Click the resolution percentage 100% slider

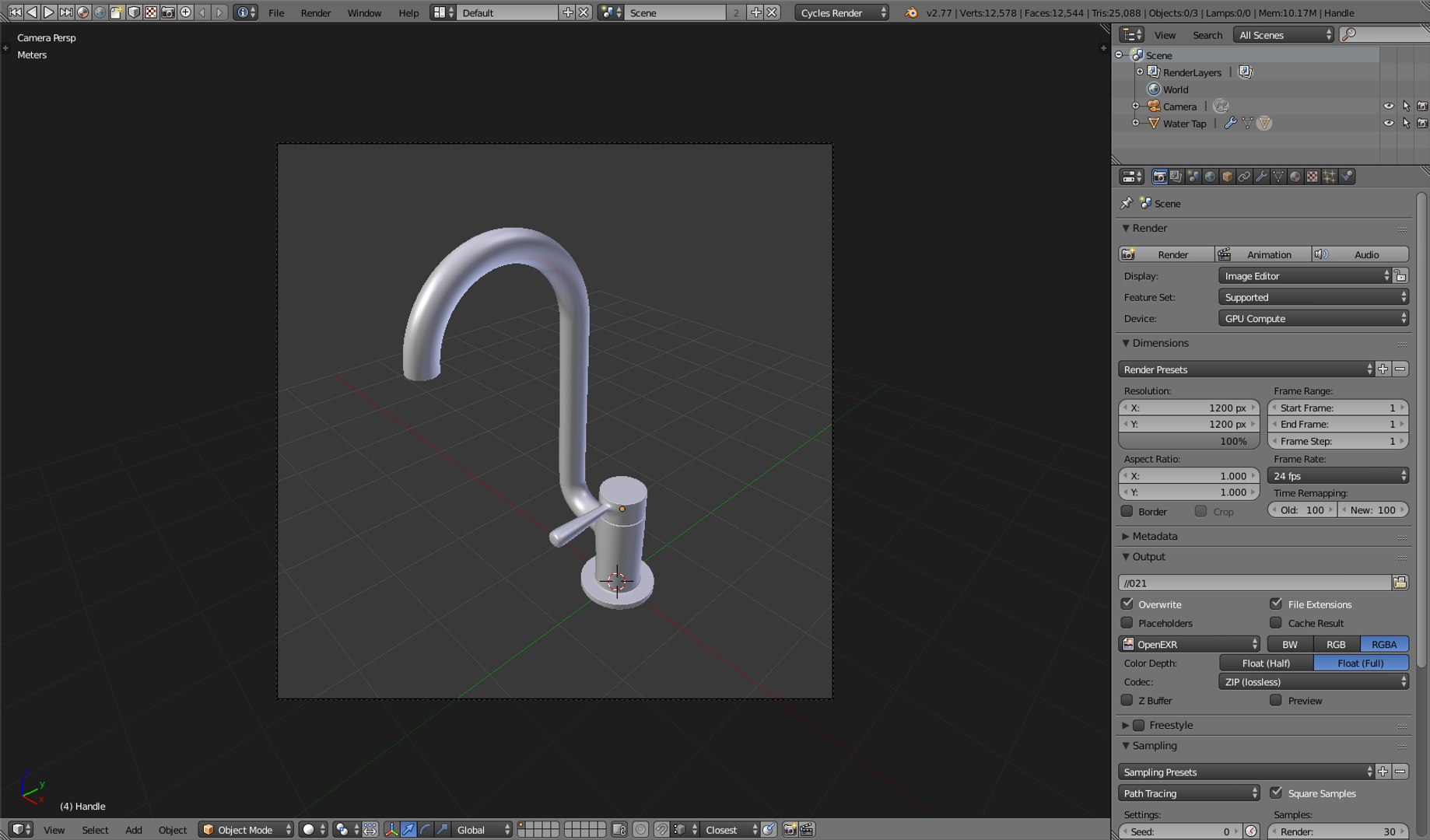click(1189, 441)
